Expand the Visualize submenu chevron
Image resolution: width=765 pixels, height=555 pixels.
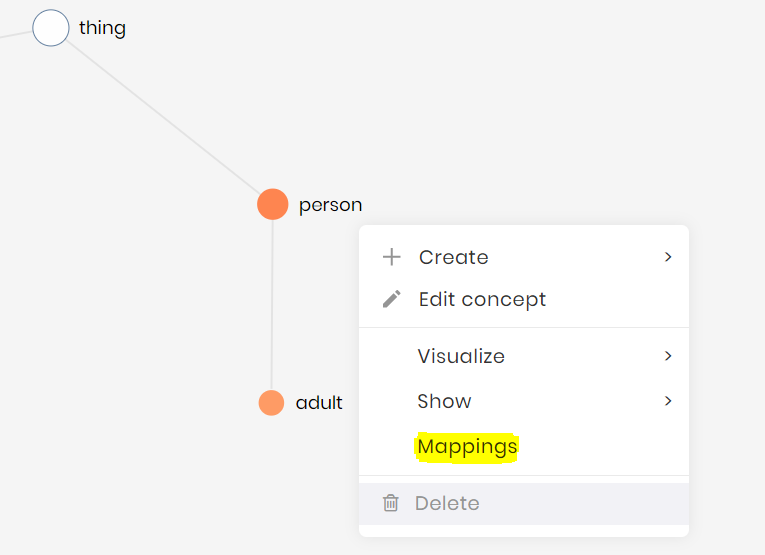click(x=668, y=356)
